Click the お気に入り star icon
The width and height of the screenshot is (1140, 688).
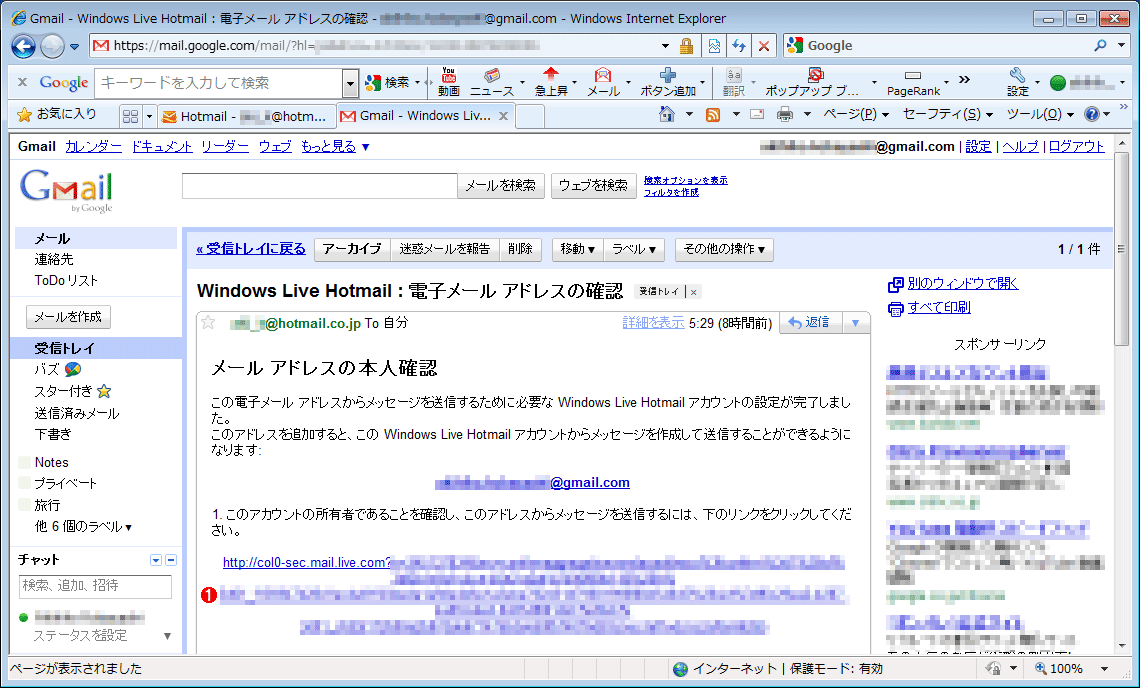[x=24, y=115]
